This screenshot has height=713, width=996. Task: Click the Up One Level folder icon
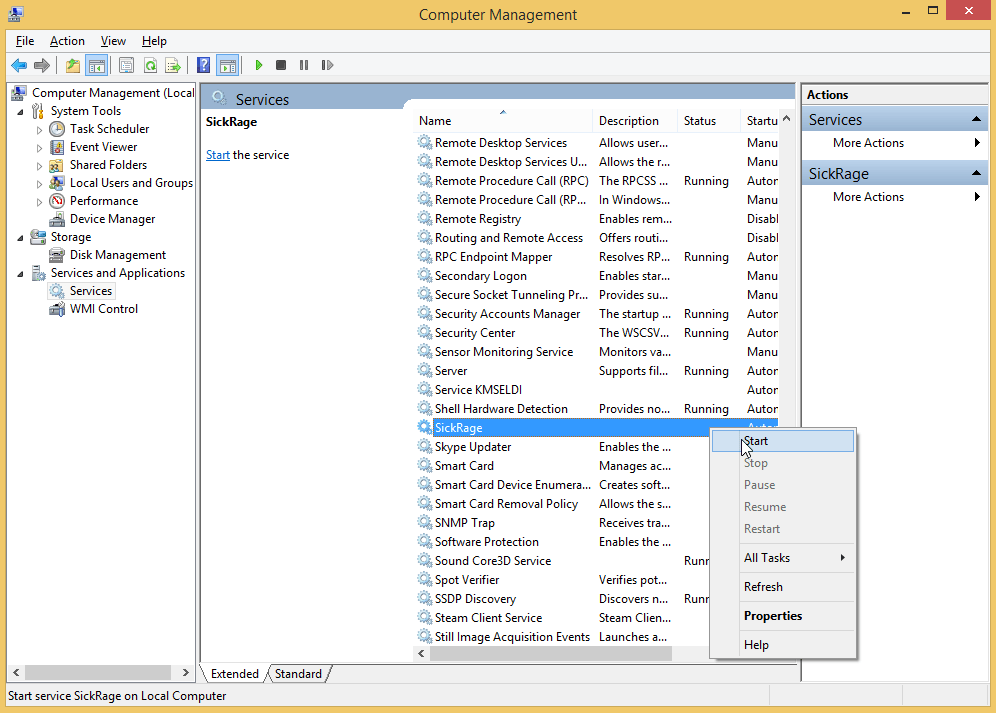tap(72, 65)
